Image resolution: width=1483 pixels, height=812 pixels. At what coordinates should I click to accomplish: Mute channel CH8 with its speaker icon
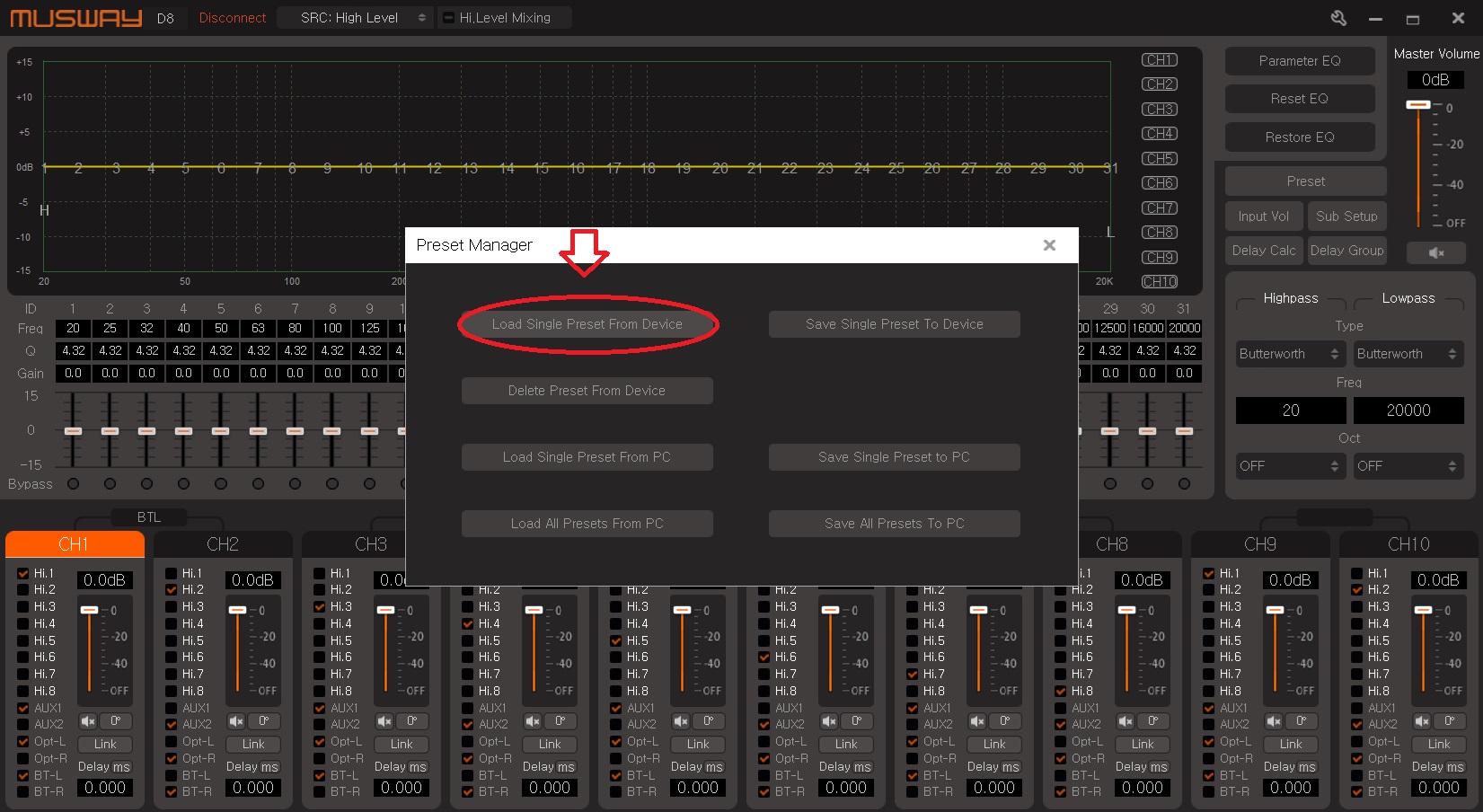(1125, 721)
